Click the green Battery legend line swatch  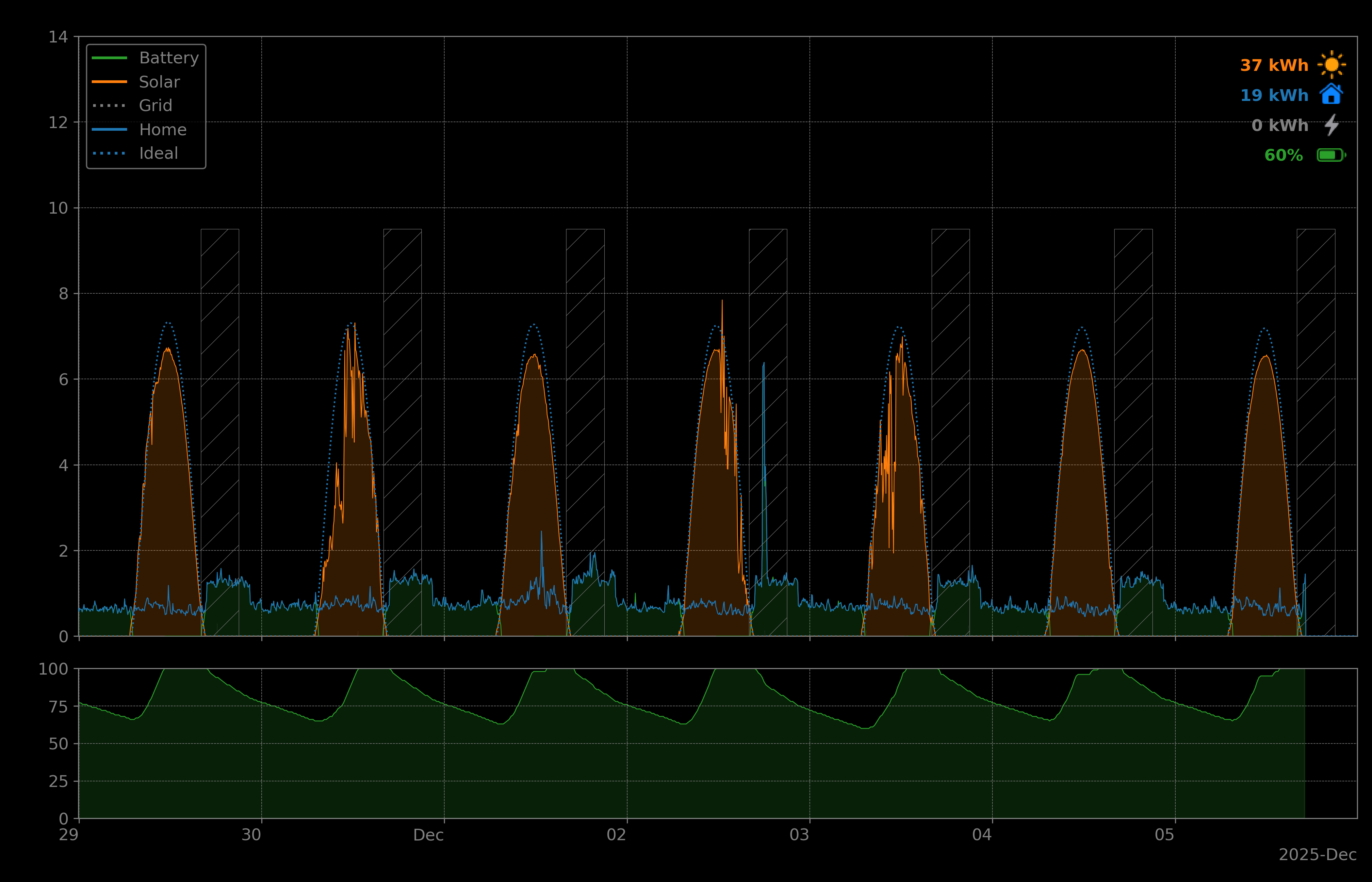point(109,58)
